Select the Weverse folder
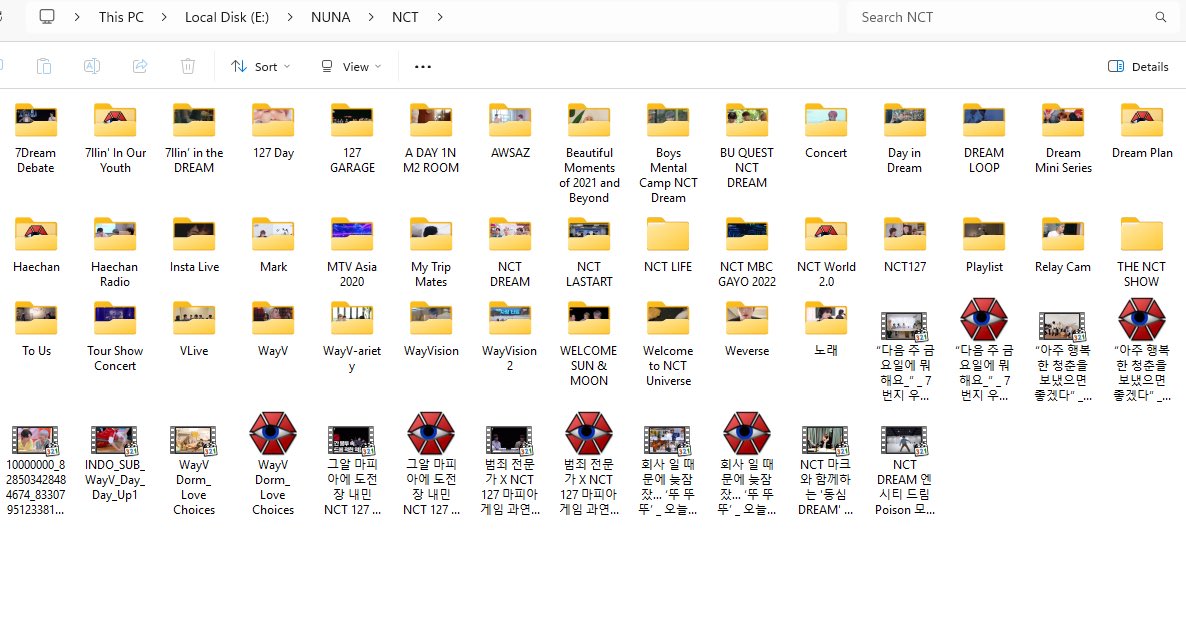Screen dimensions: 1186x634 (x=747, y=329)
